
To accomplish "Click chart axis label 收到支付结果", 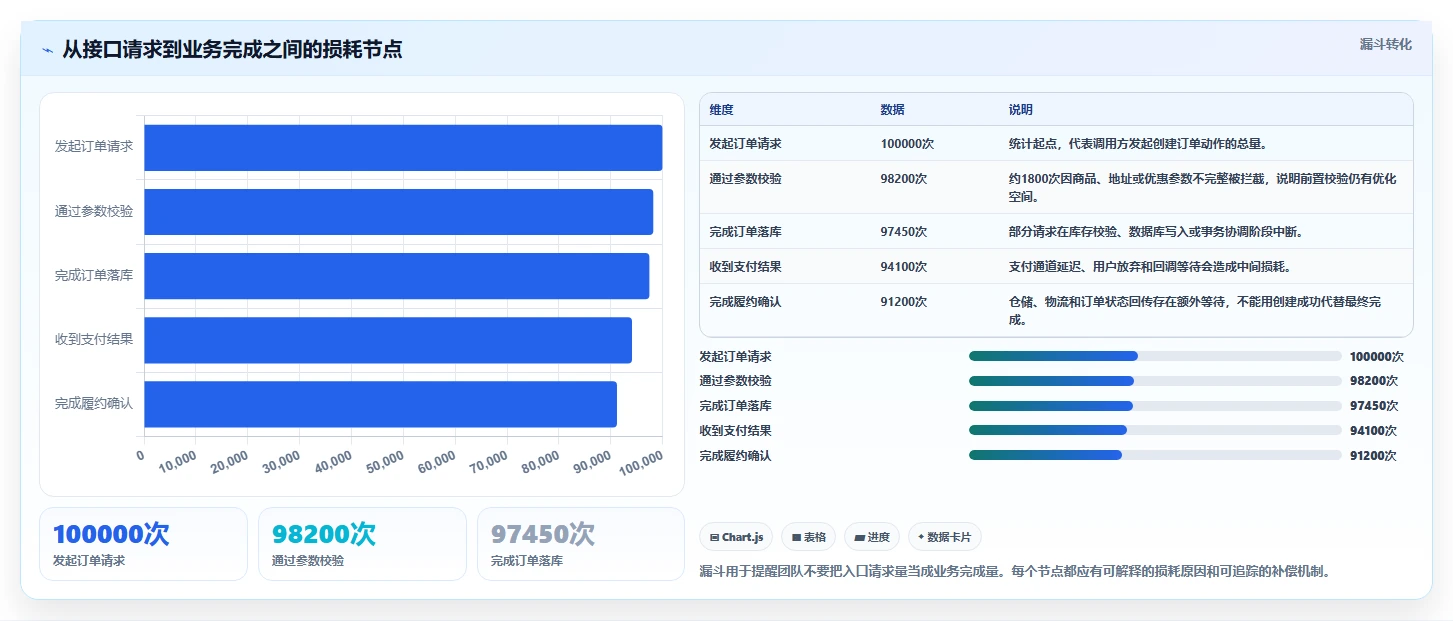I will tap(94, 339).
